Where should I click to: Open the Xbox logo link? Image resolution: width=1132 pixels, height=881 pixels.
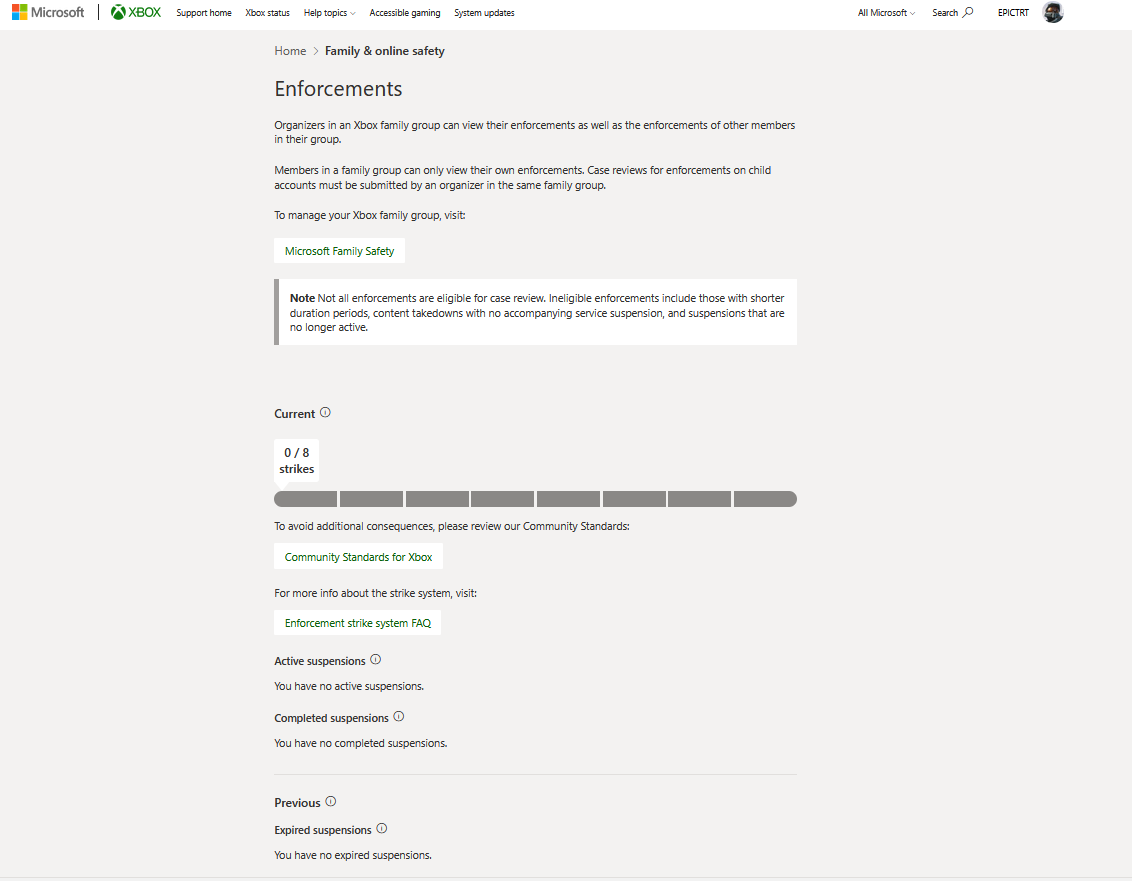point(136,12)
